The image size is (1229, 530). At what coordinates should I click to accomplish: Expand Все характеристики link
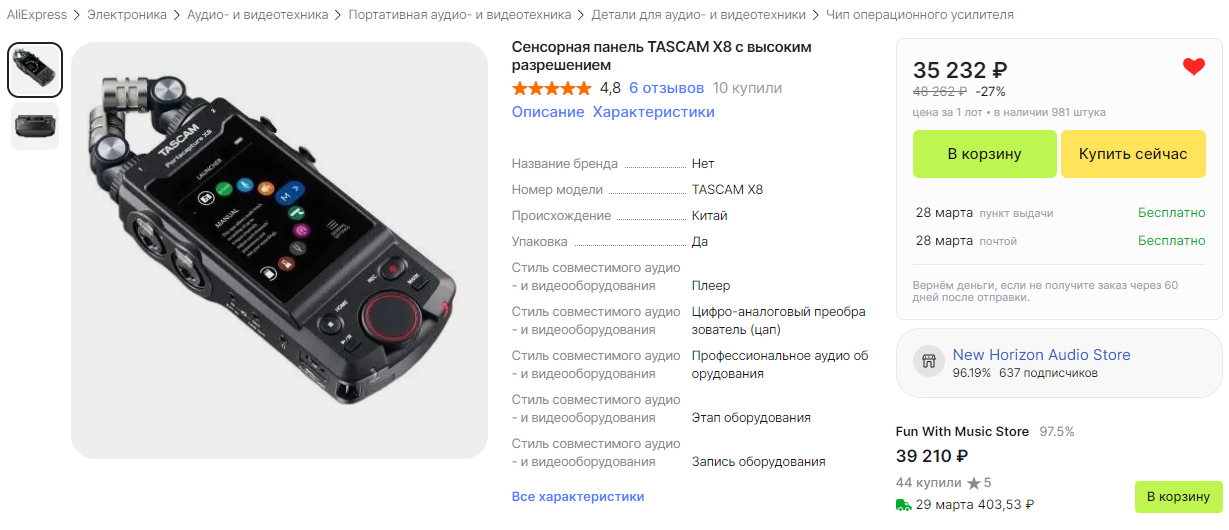(x=578, y=496)
